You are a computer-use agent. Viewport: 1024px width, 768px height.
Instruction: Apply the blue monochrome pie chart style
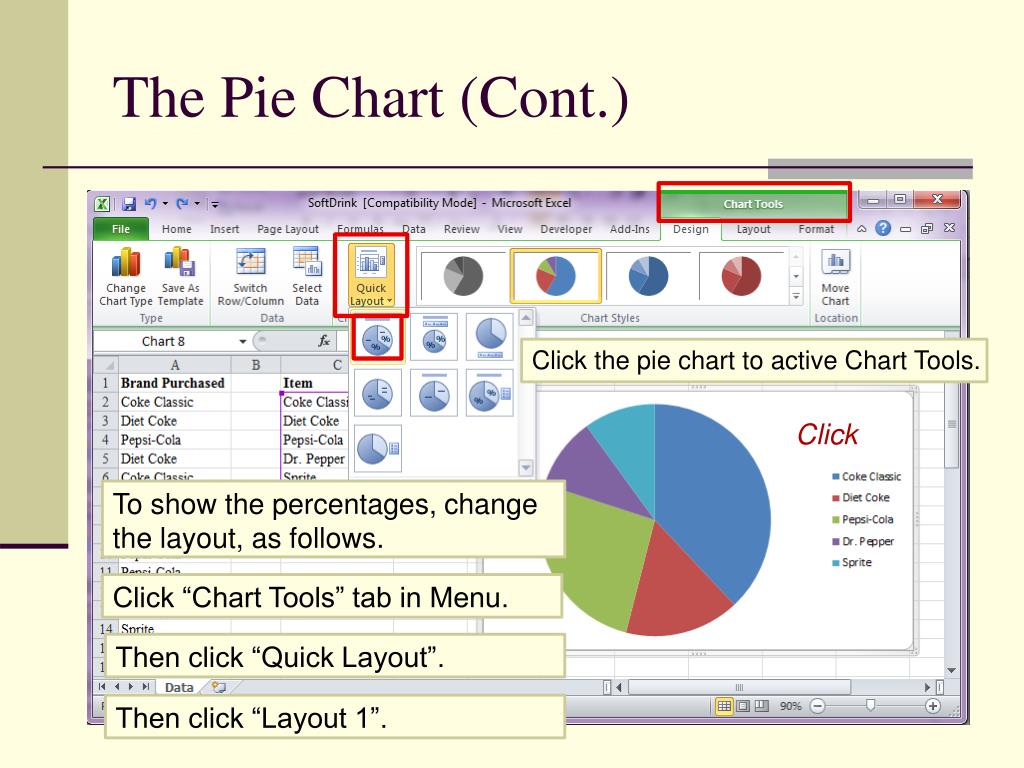(x=648, y=276)
